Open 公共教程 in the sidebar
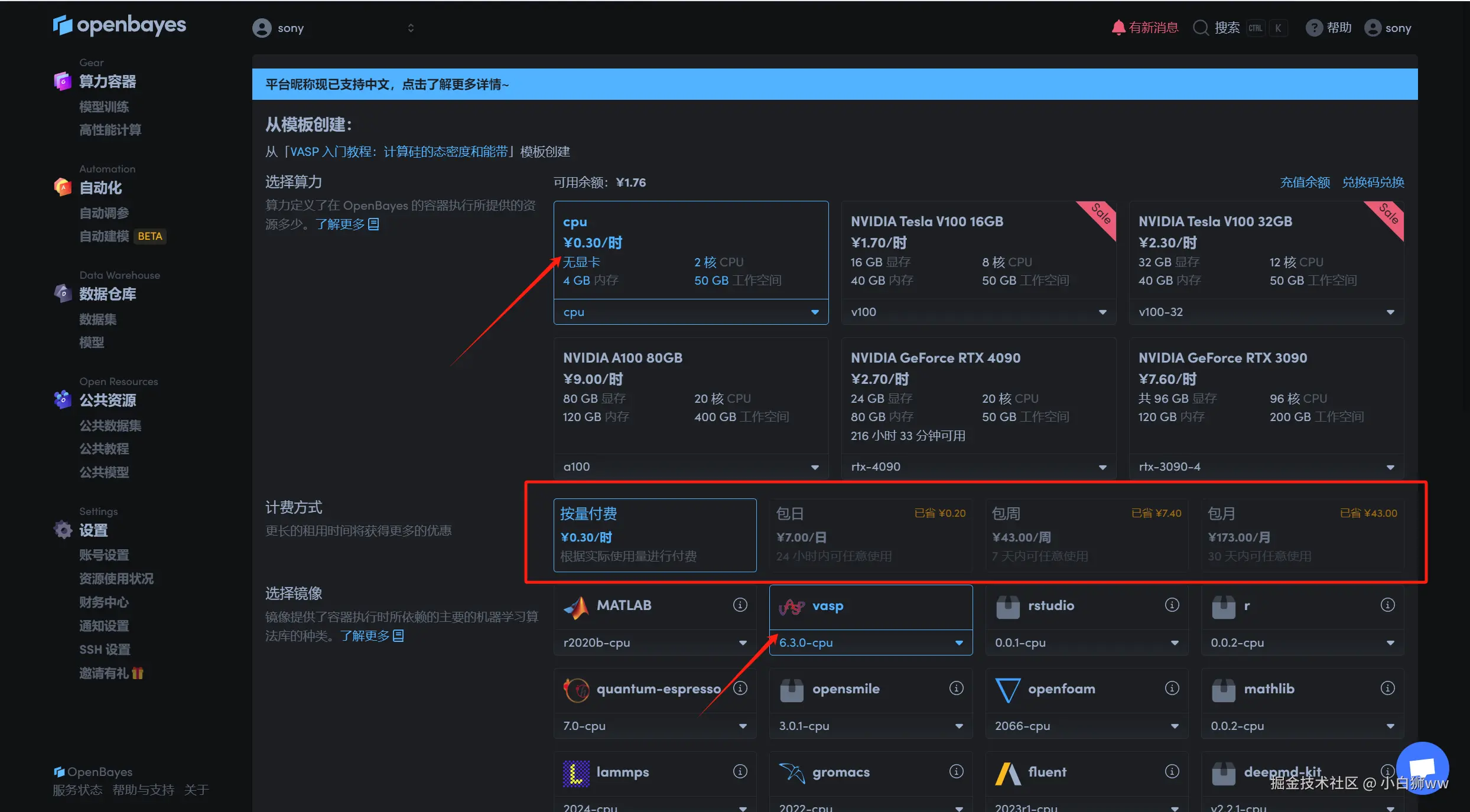1470x812 pixels. [x=105, y=449]
